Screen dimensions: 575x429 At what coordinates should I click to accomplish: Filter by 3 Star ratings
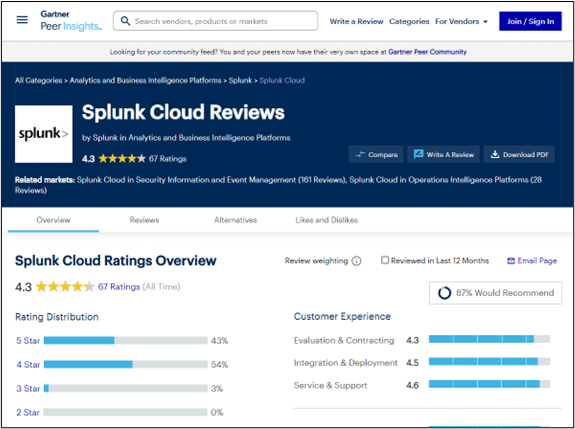point(28,388)
